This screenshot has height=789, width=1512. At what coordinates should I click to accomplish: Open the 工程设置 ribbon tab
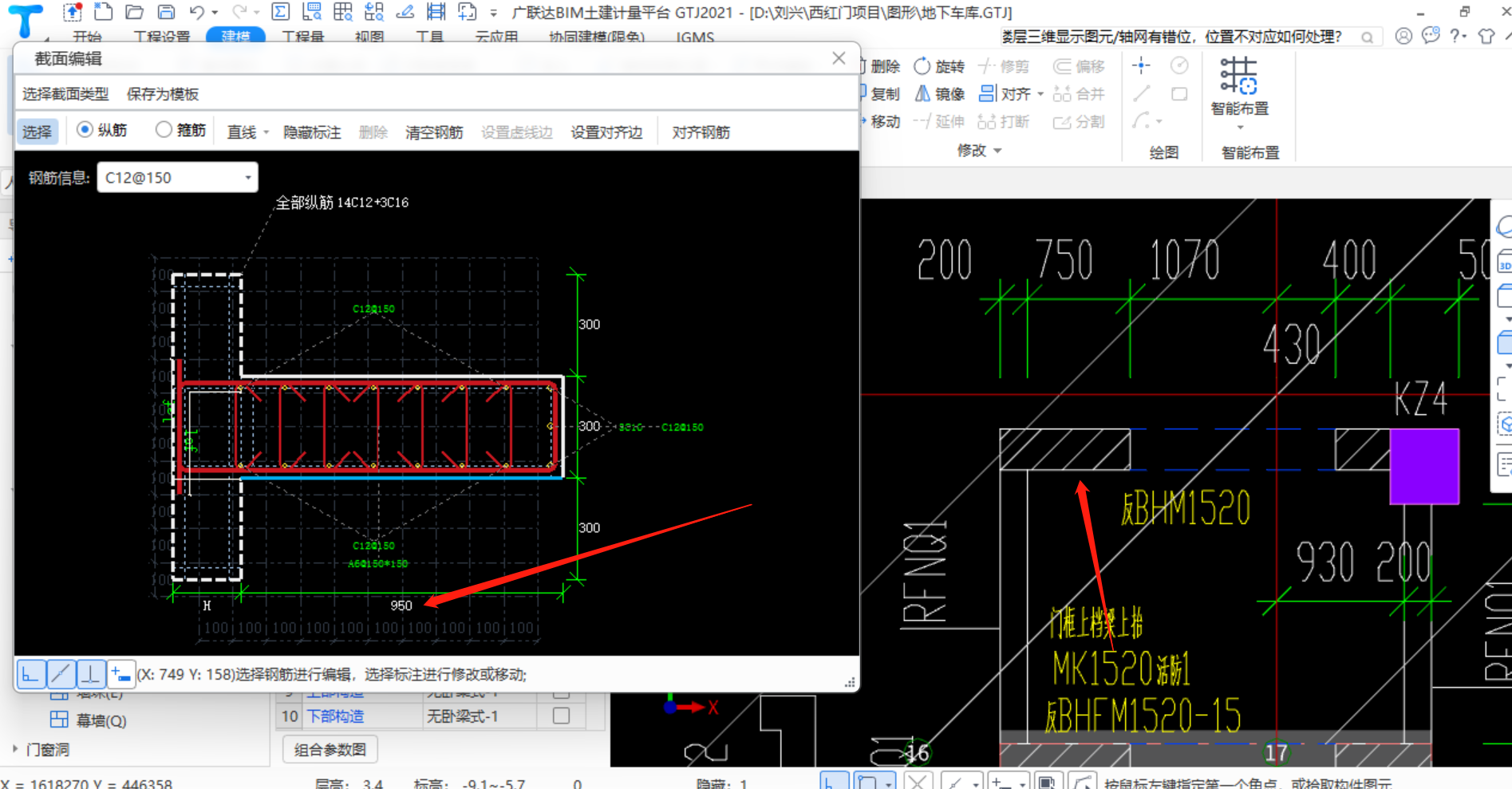(x=163, y=37)
